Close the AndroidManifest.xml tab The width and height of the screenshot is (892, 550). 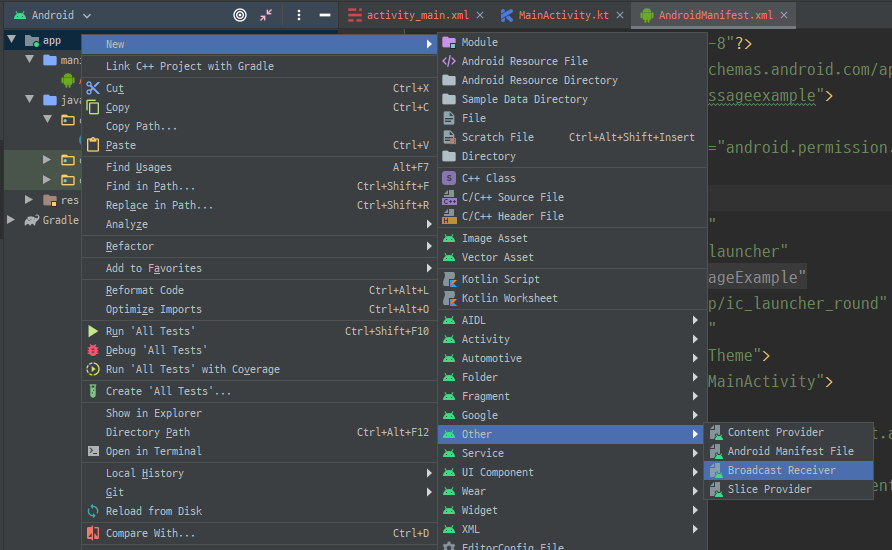click(784, 15)
